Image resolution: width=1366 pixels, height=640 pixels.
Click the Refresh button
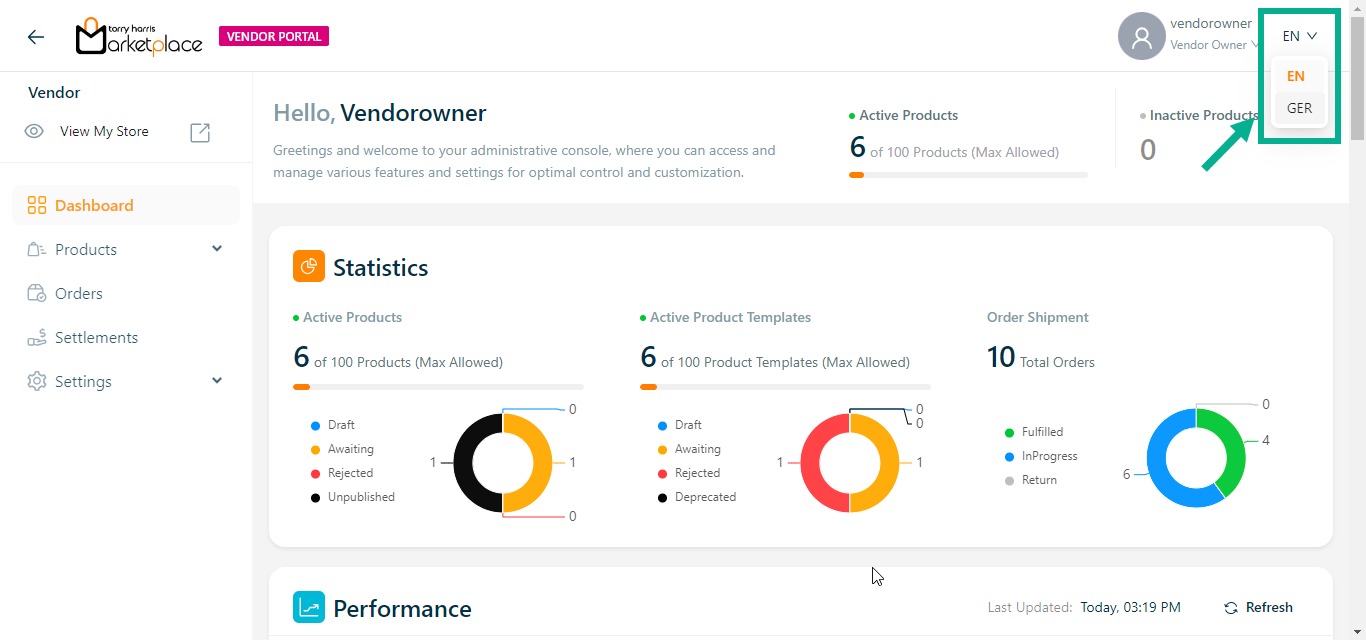[x=1258, y=608]
